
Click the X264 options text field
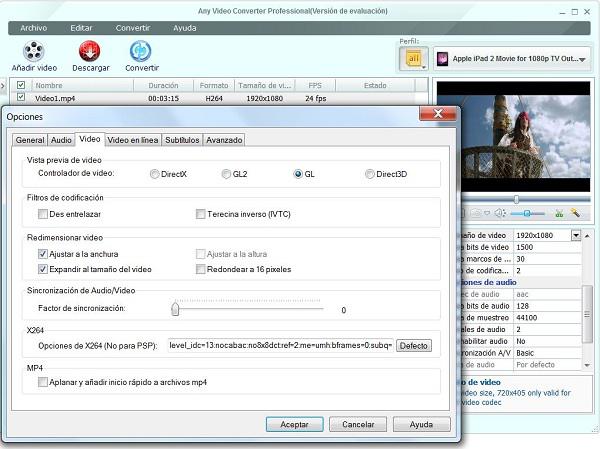pos(280,346)
